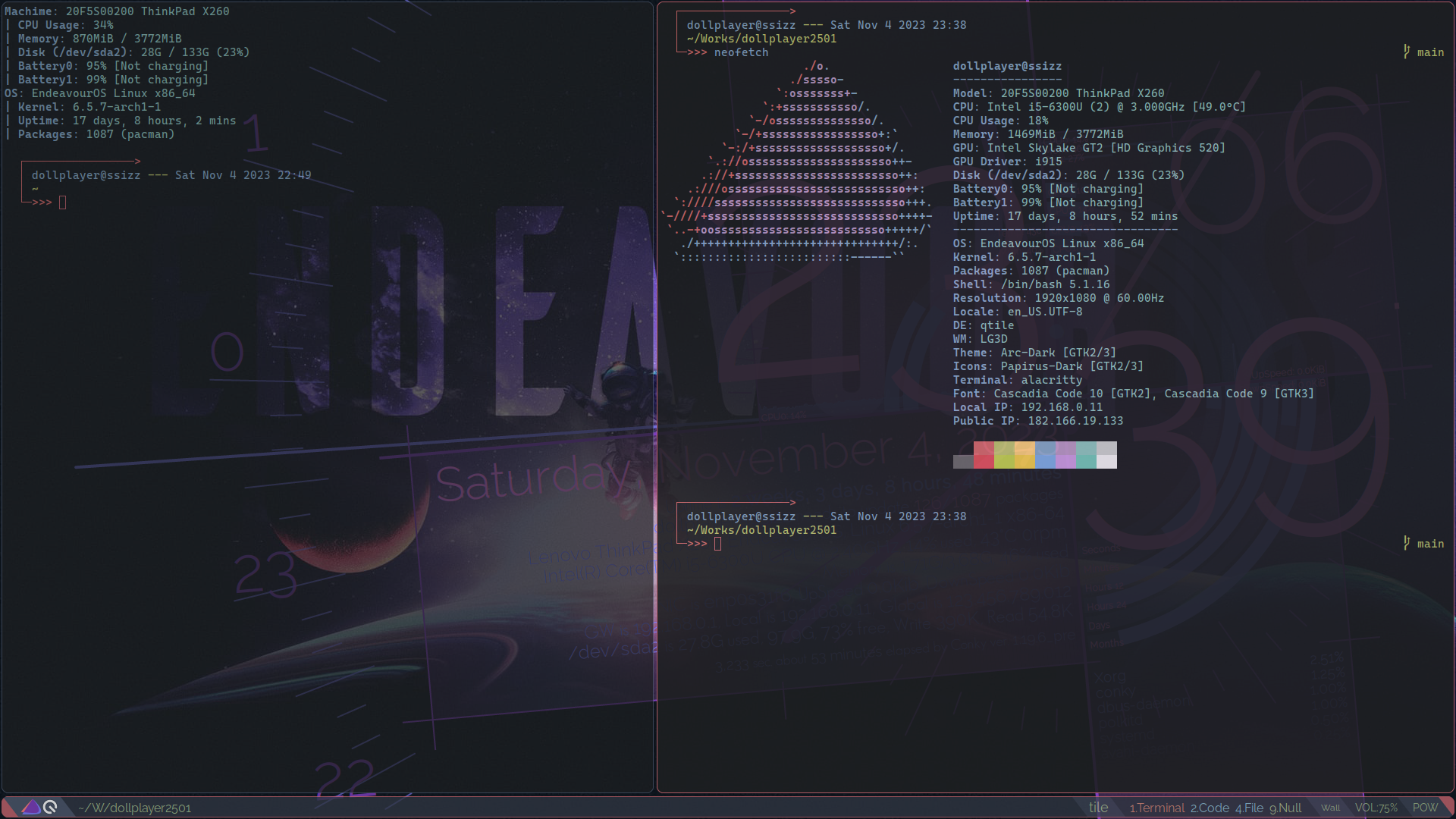
Task: Click 'Memory: 870MiB / 3772MiB' in the left terminal
Action: point(100,39)
